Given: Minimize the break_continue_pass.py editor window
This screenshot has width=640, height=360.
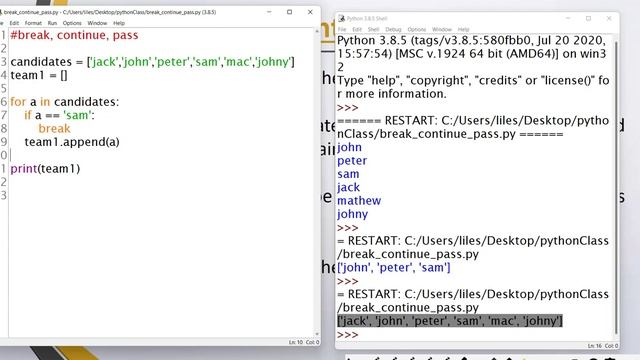Looking at the screenshot, I should click(x=269, y=12).
